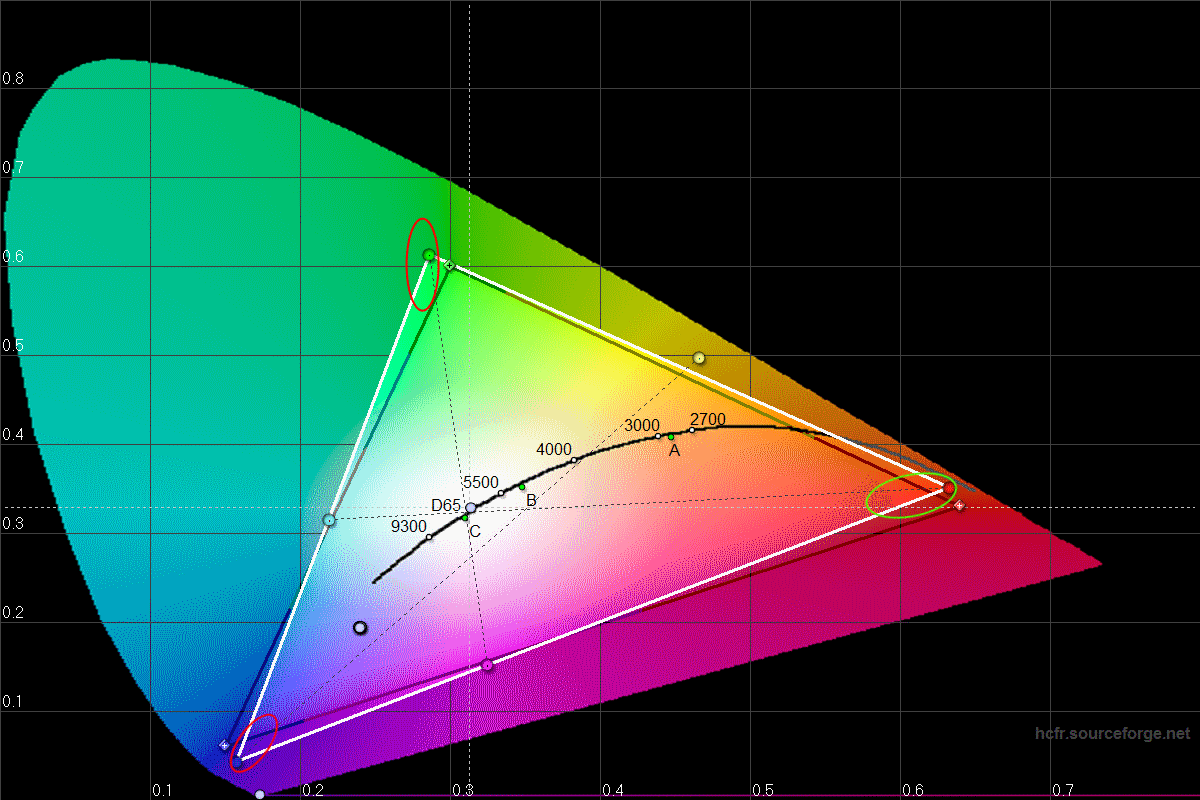The image size is (1200, 800).
Task: Click the green illuminant A dot
Action: 671,437
